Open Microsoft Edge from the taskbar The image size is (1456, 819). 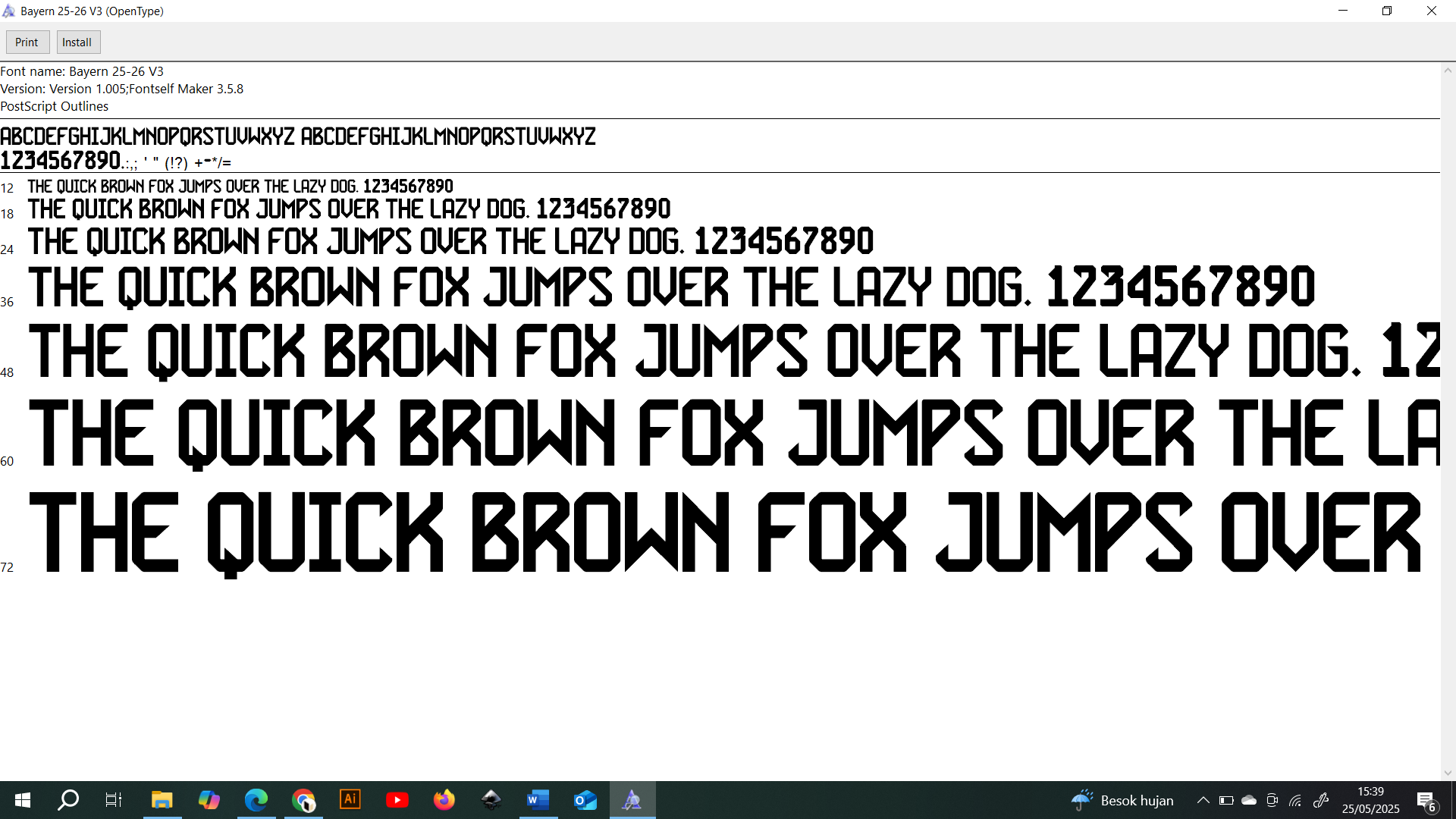pos(256,800)
